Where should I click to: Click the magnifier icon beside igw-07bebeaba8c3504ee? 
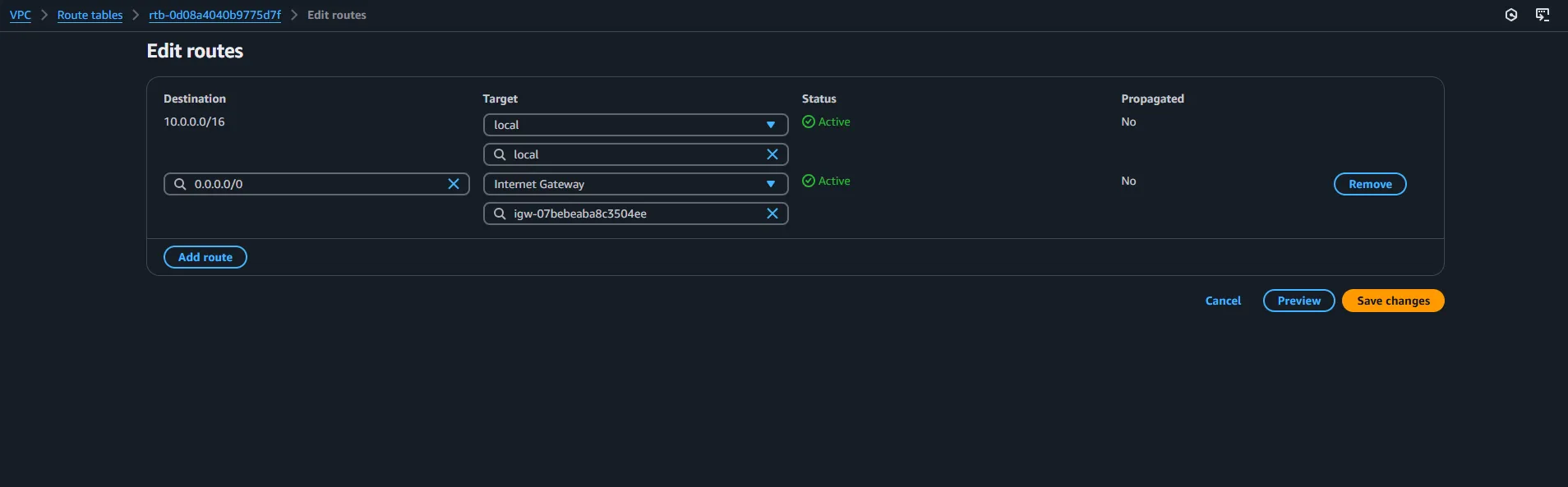pos(500,214)
